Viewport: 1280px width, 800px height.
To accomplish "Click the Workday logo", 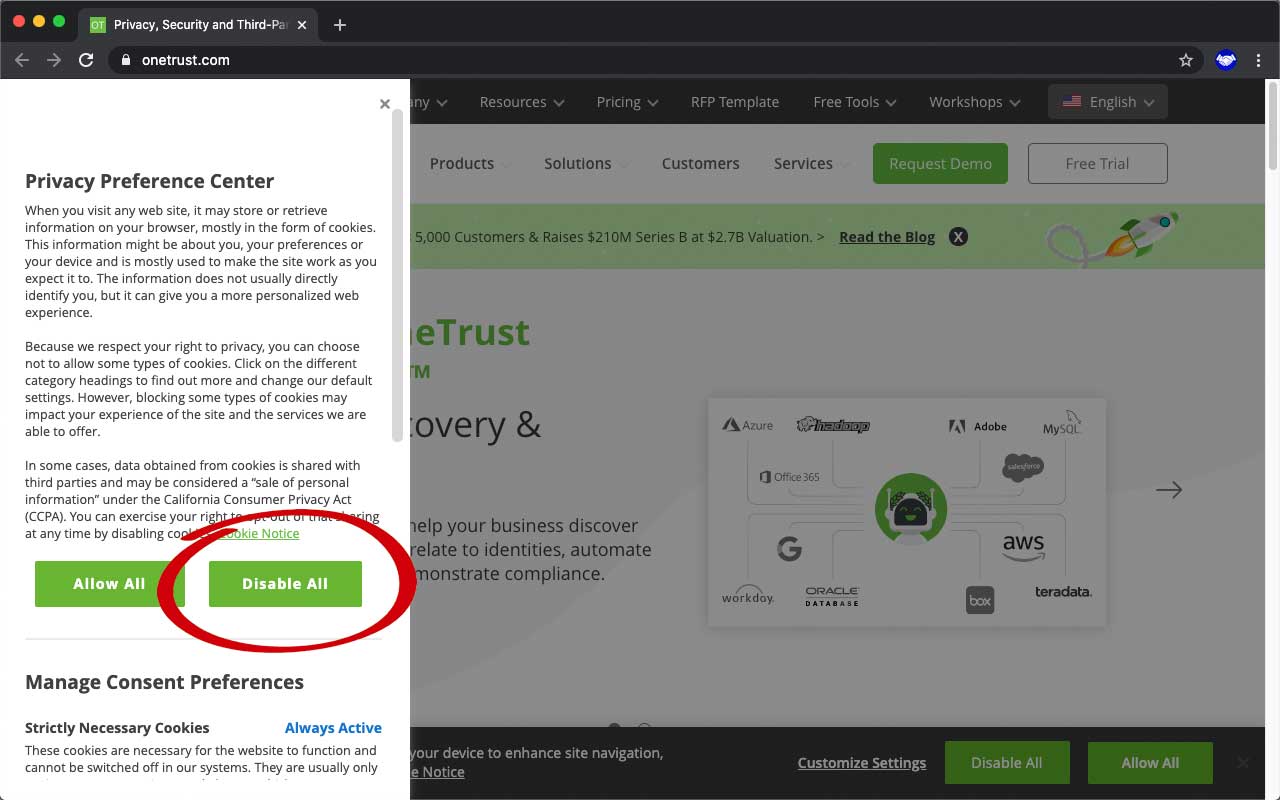I will pyautogui.click(x=748, y=595).
